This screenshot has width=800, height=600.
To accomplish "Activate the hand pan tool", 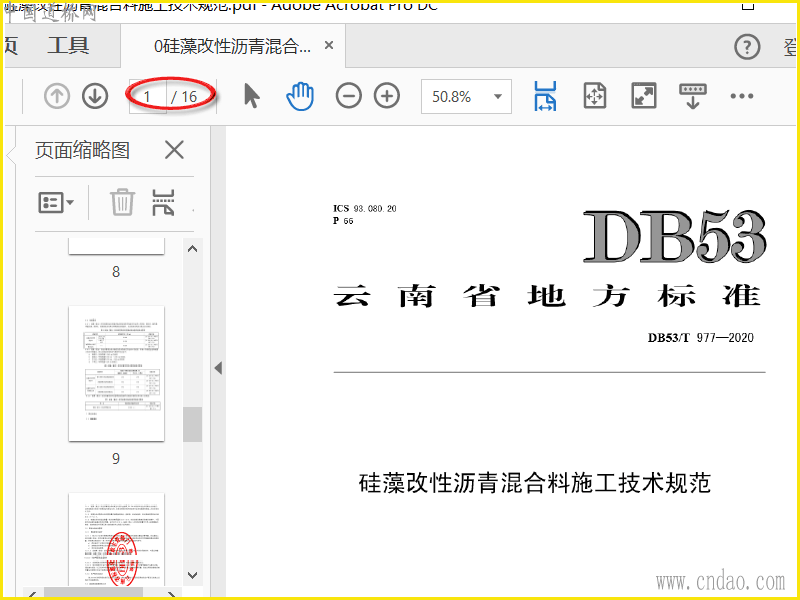I will pos(299,96).
